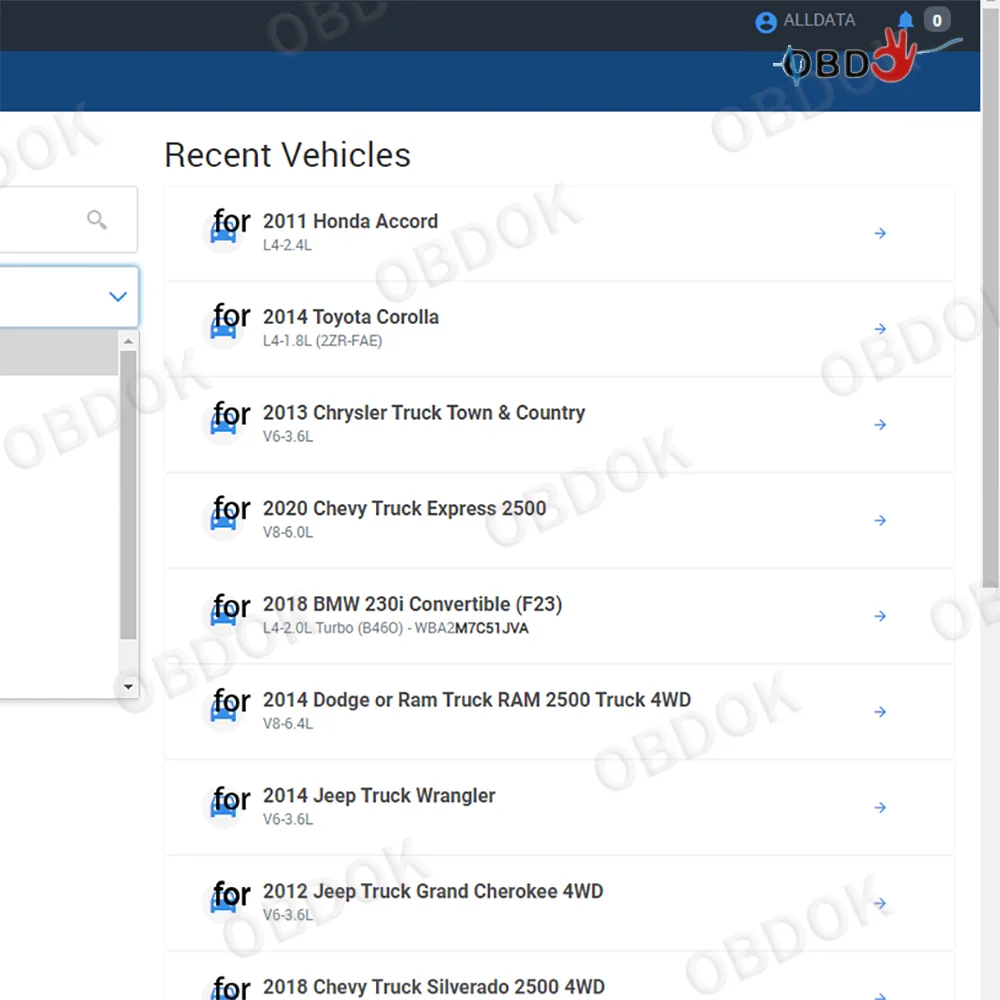The width and height of the screenshot is (1000, 1000).
Task: Select 2018 Chevy Truck Silverado 2500 4WD title
Action: coord(434,987)
